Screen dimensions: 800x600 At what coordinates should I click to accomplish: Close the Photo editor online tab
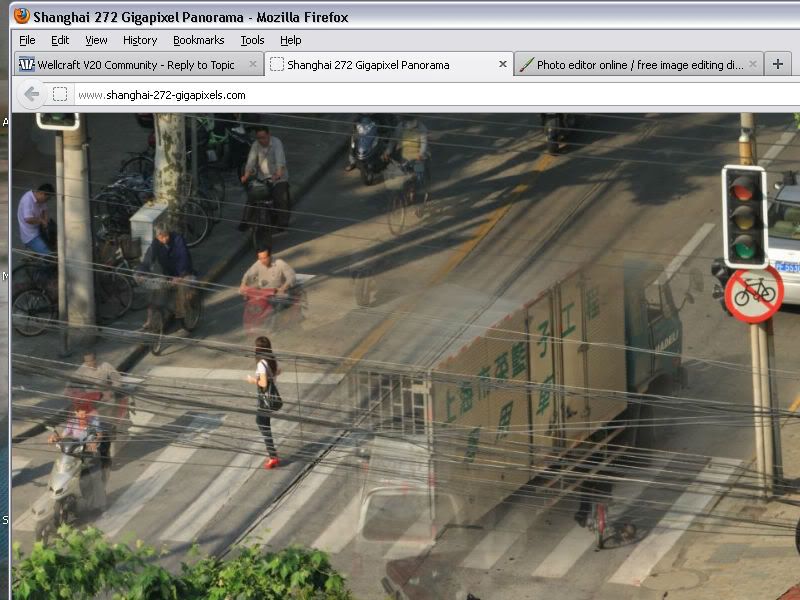pos(753,64)
